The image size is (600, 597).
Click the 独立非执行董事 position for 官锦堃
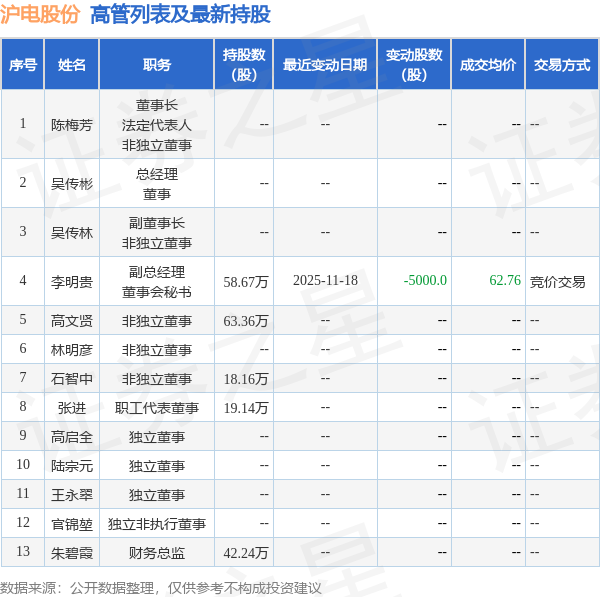tap(157, 524)
